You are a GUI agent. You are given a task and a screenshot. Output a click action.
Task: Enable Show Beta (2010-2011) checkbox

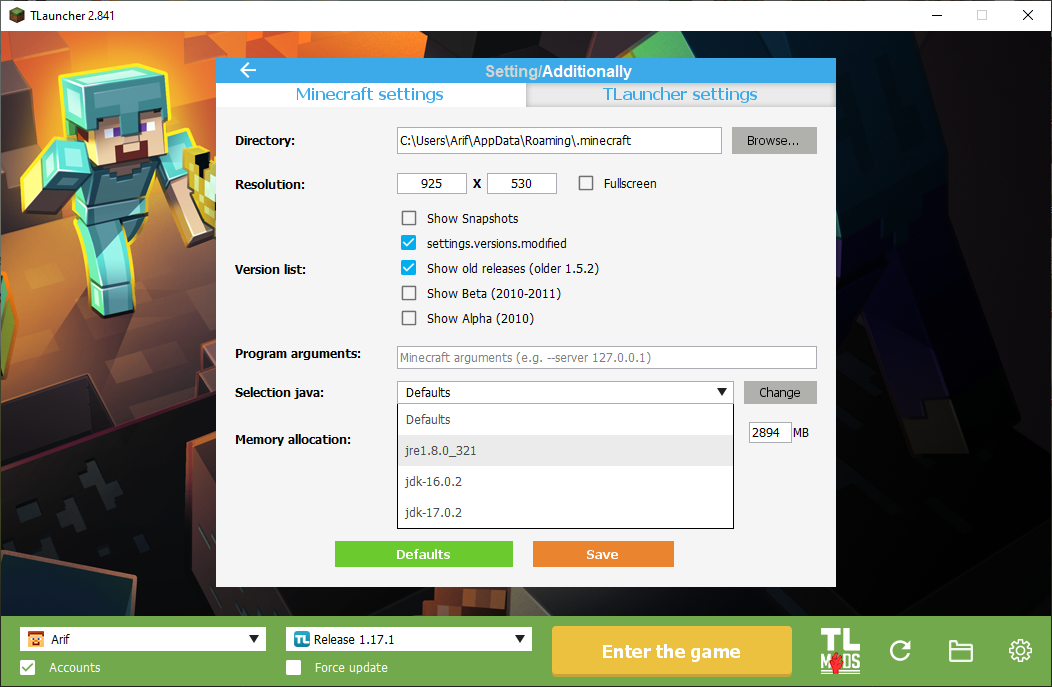coord(409,293)
